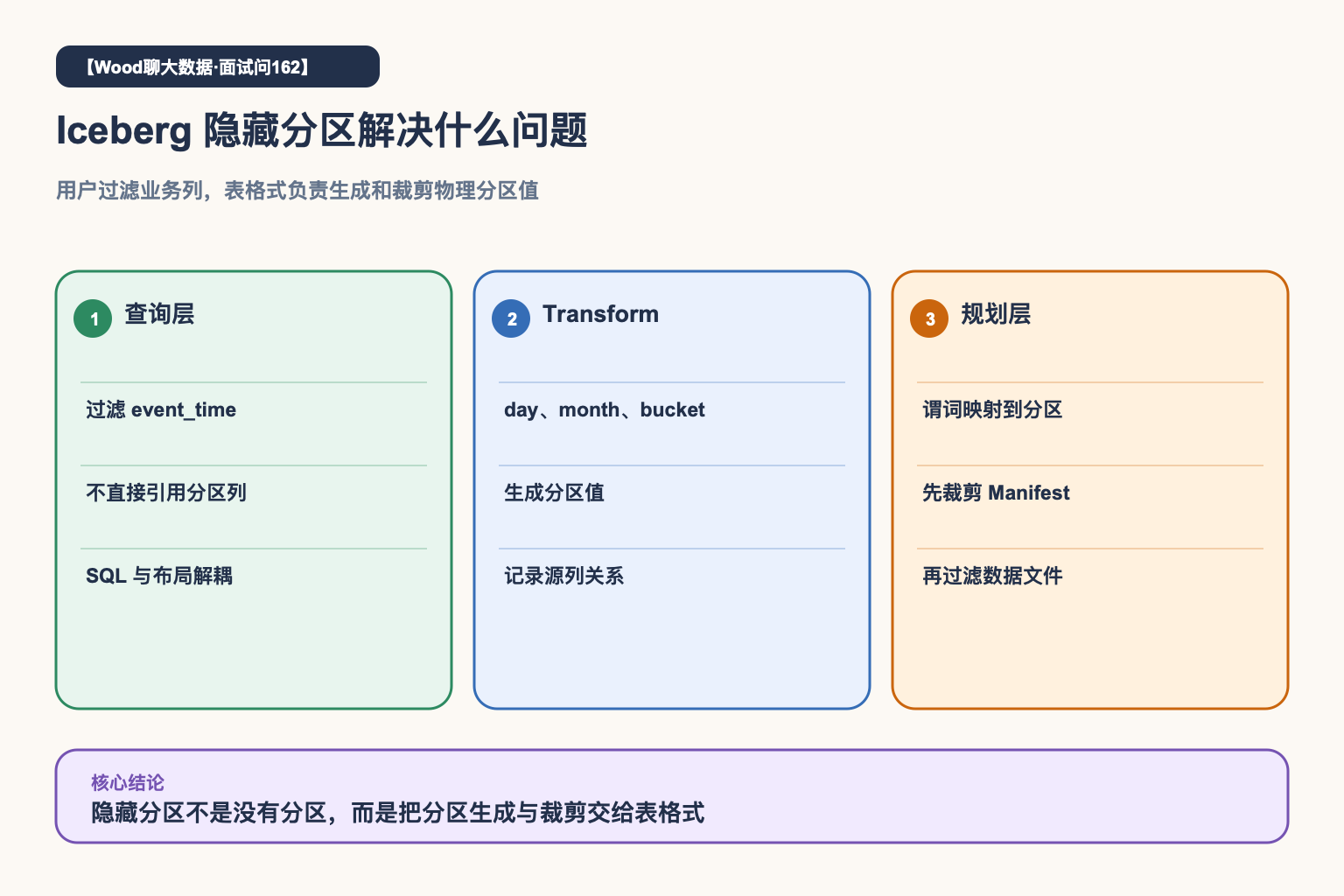Click subtitle 用户过滤业务列，表格式负责生成和裁剪物理分区值
The width and height of the screenshot is (1344, 896).
297,191
